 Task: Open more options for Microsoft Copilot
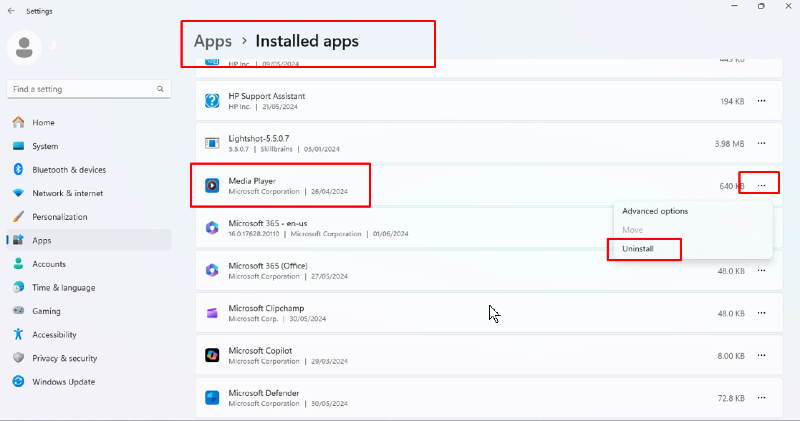(x=762, y=355)
